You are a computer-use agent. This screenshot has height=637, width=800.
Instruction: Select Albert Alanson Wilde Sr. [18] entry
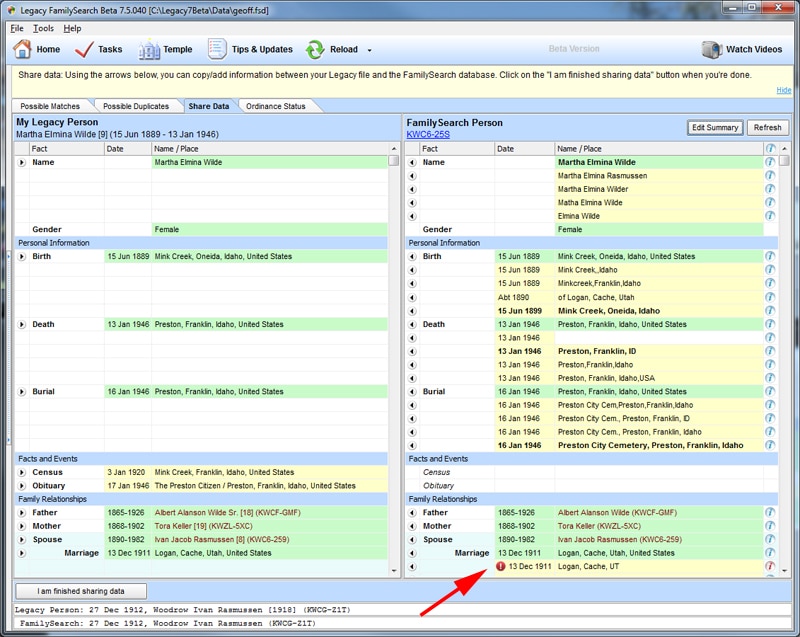pyautogui.click(x=228, y=513)
